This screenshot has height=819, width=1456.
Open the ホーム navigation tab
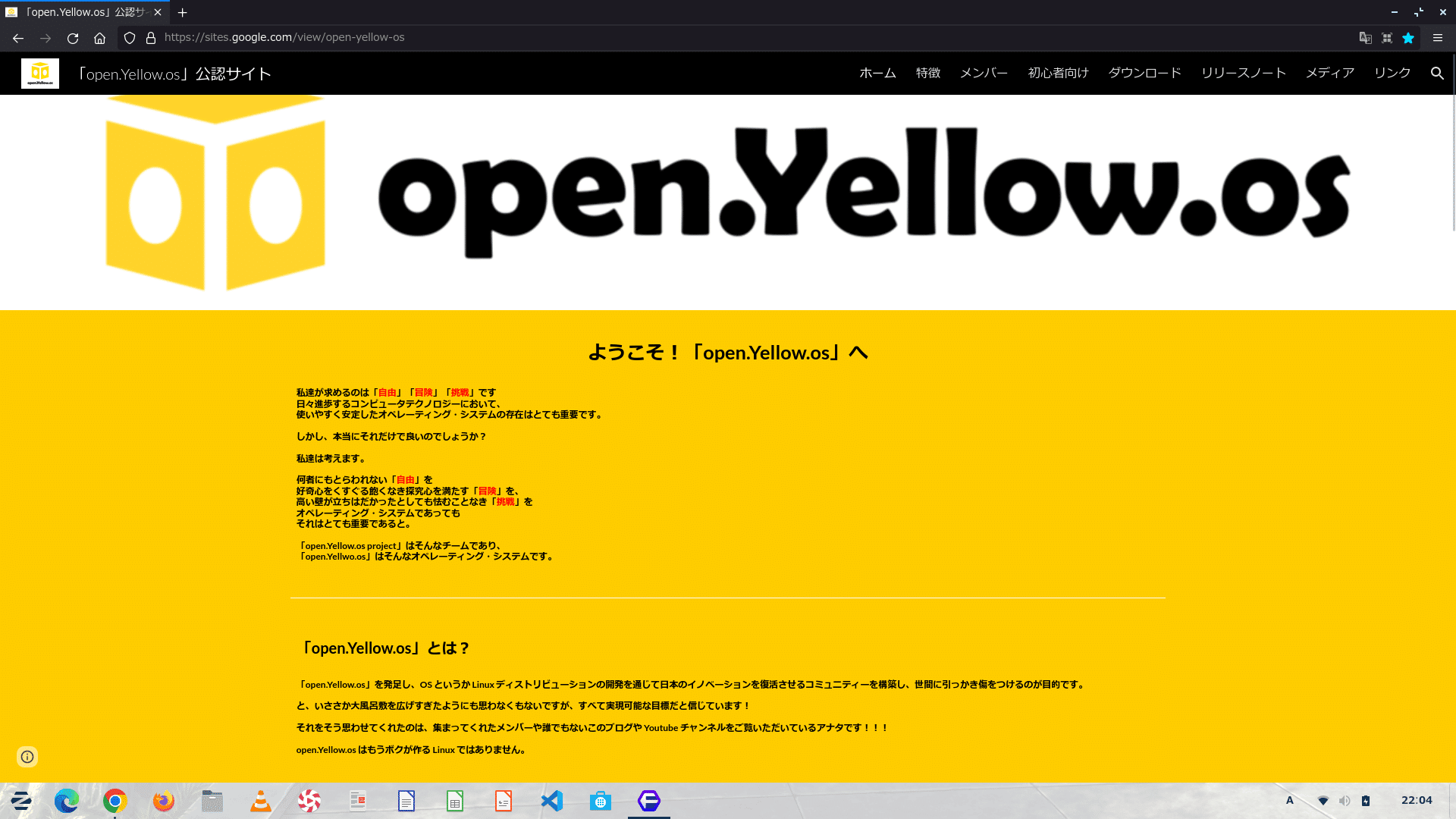[877, 74]
